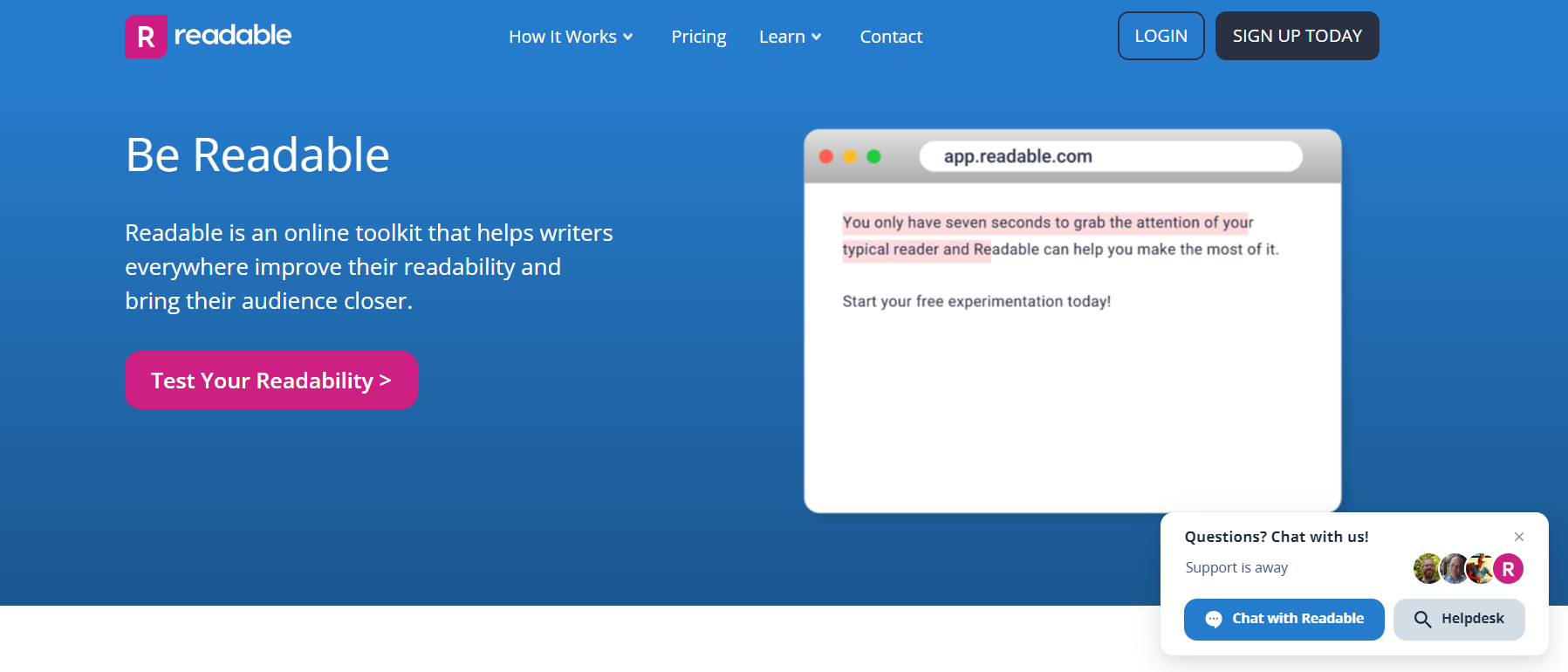Click the pink R logo icon
Screen dimensions: 1568x672
point(146,37)
